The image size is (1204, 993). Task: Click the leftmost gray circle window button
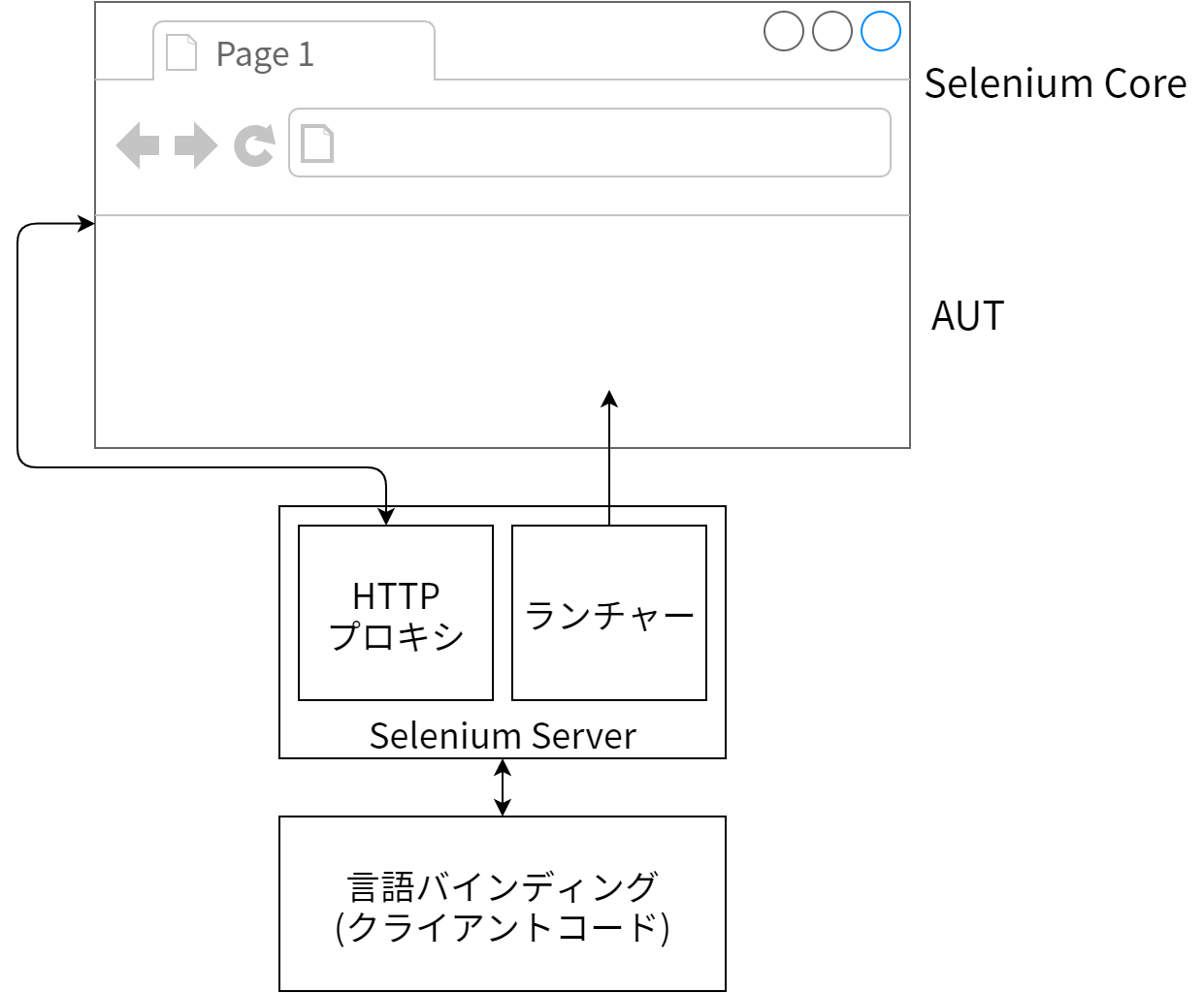pyautogui.click(x=783, y=31)
